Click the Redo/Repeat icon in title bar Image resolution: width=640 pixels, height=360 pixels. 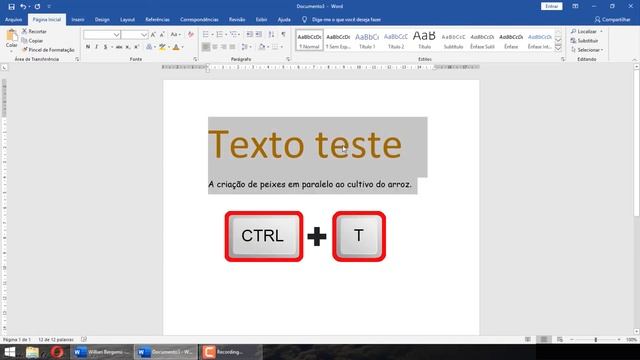point(37,7)
